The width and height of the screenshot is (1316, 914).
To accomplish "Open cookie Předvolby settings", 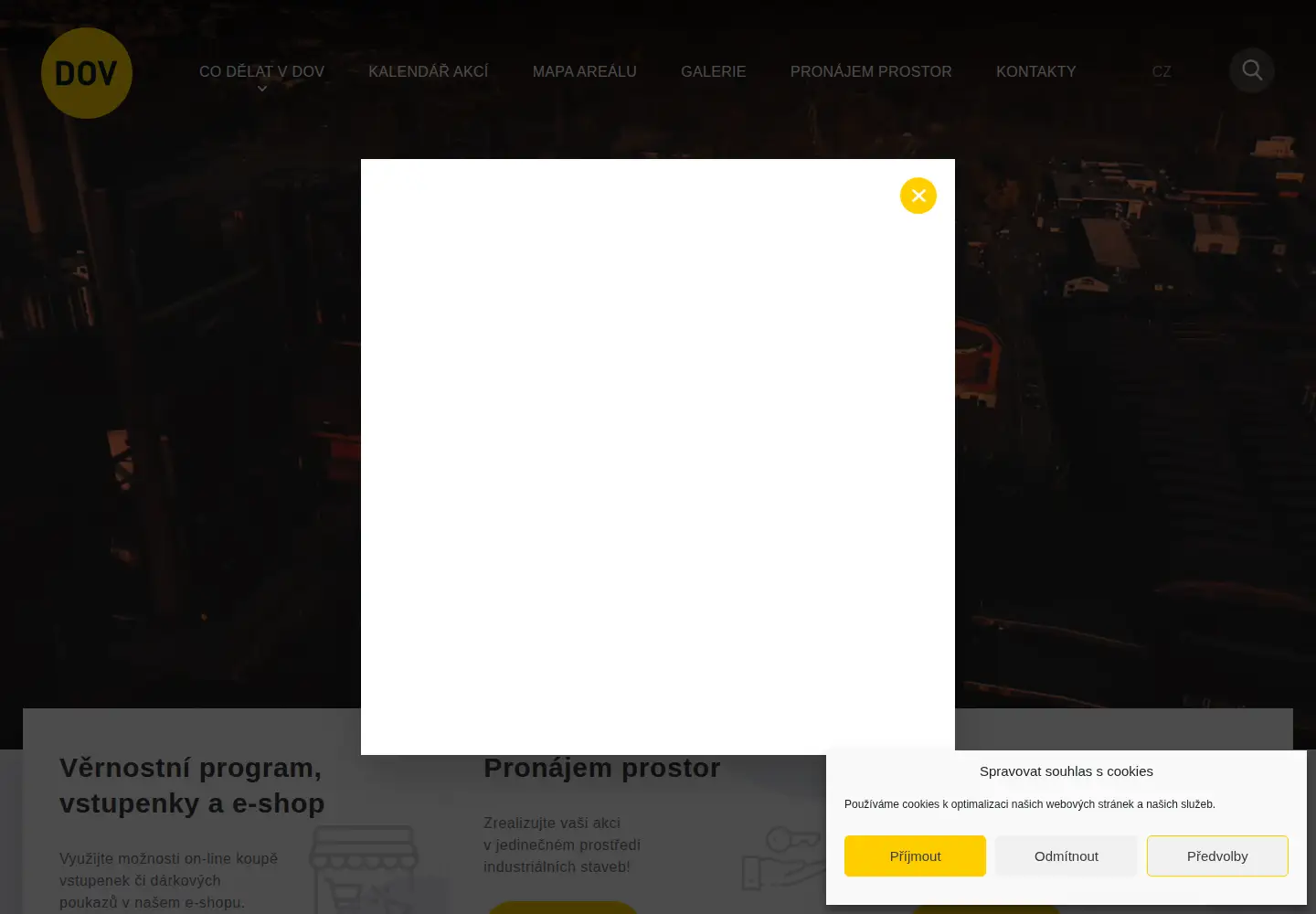I will click(x=1217, y=856).
